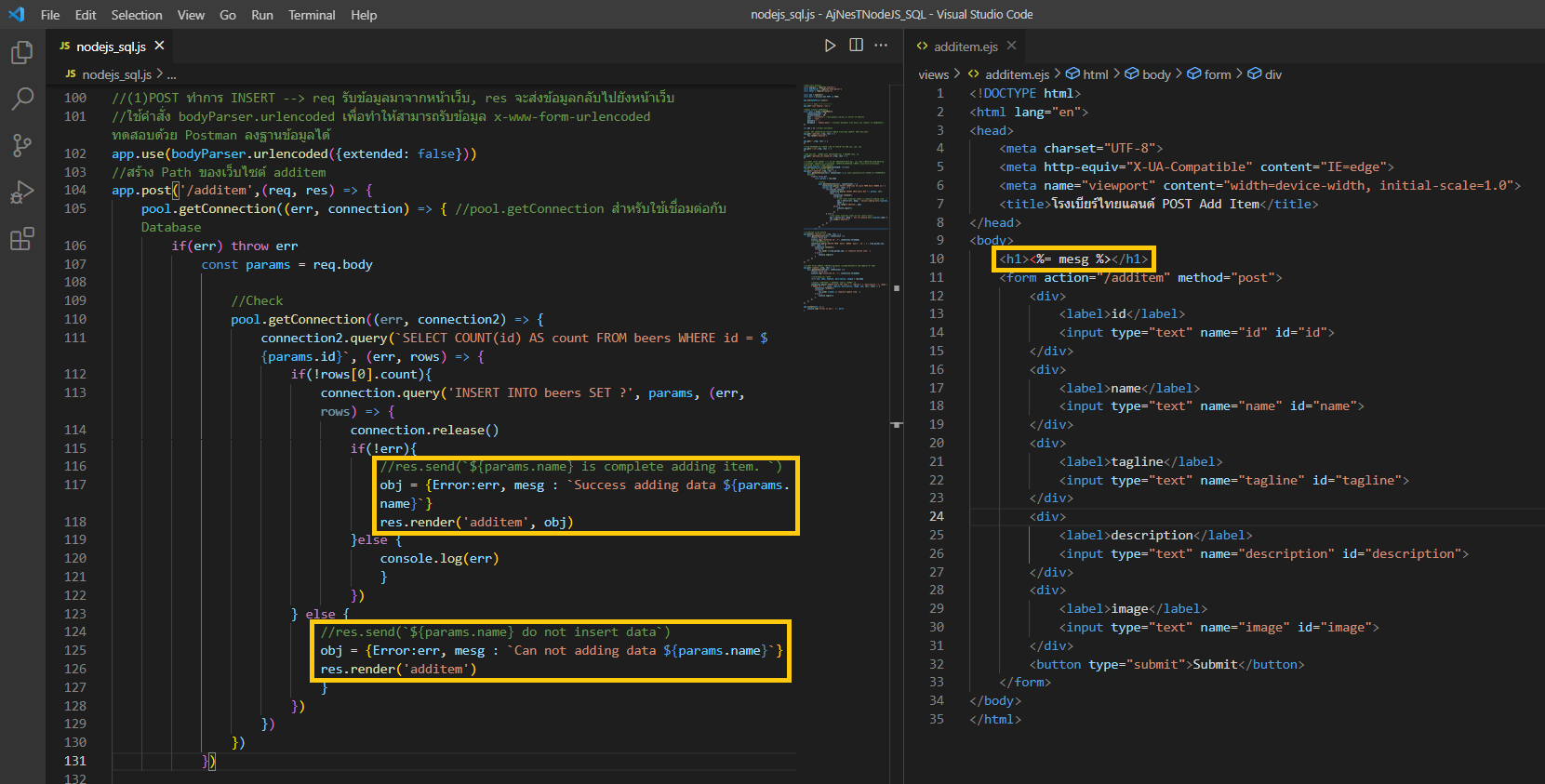This screenshot has width=1545, height=784.
Task: Close the additem.ejs tab
Action: pos(1011,46)
